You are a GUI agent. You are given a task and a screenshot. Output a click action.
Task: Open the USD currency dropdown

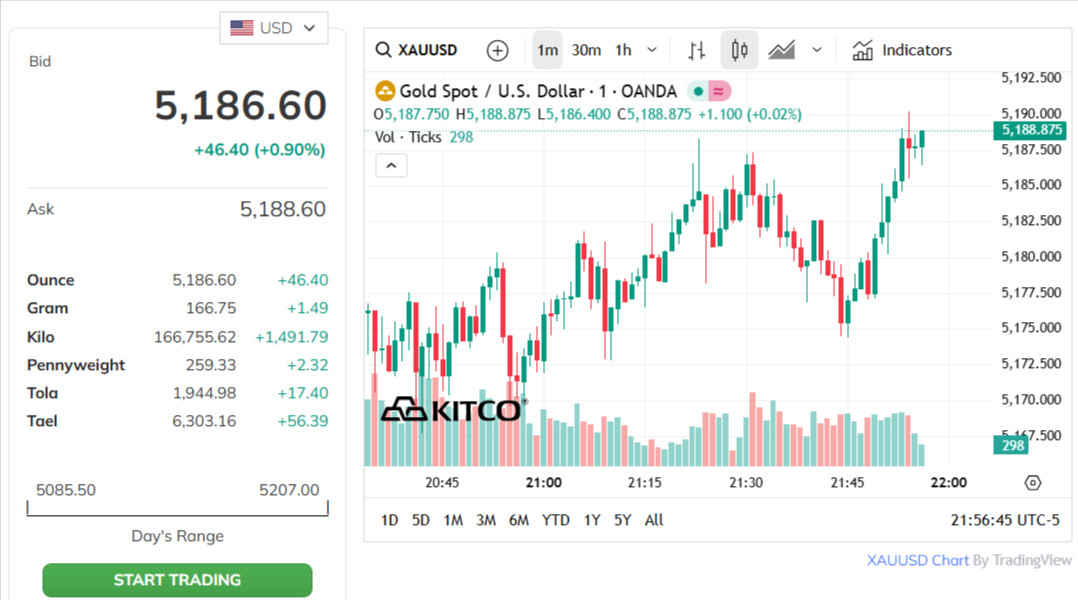pos(274,28)
